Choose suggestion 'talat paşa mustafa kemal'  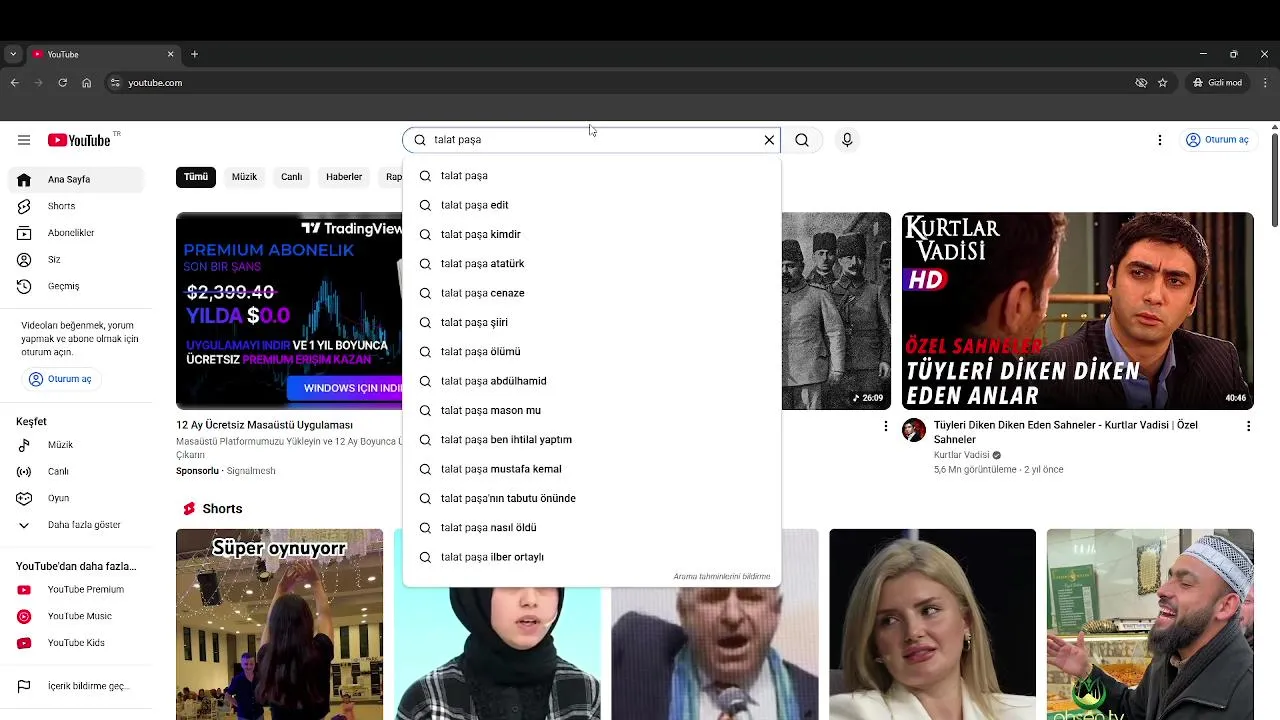tap(591, 469)
